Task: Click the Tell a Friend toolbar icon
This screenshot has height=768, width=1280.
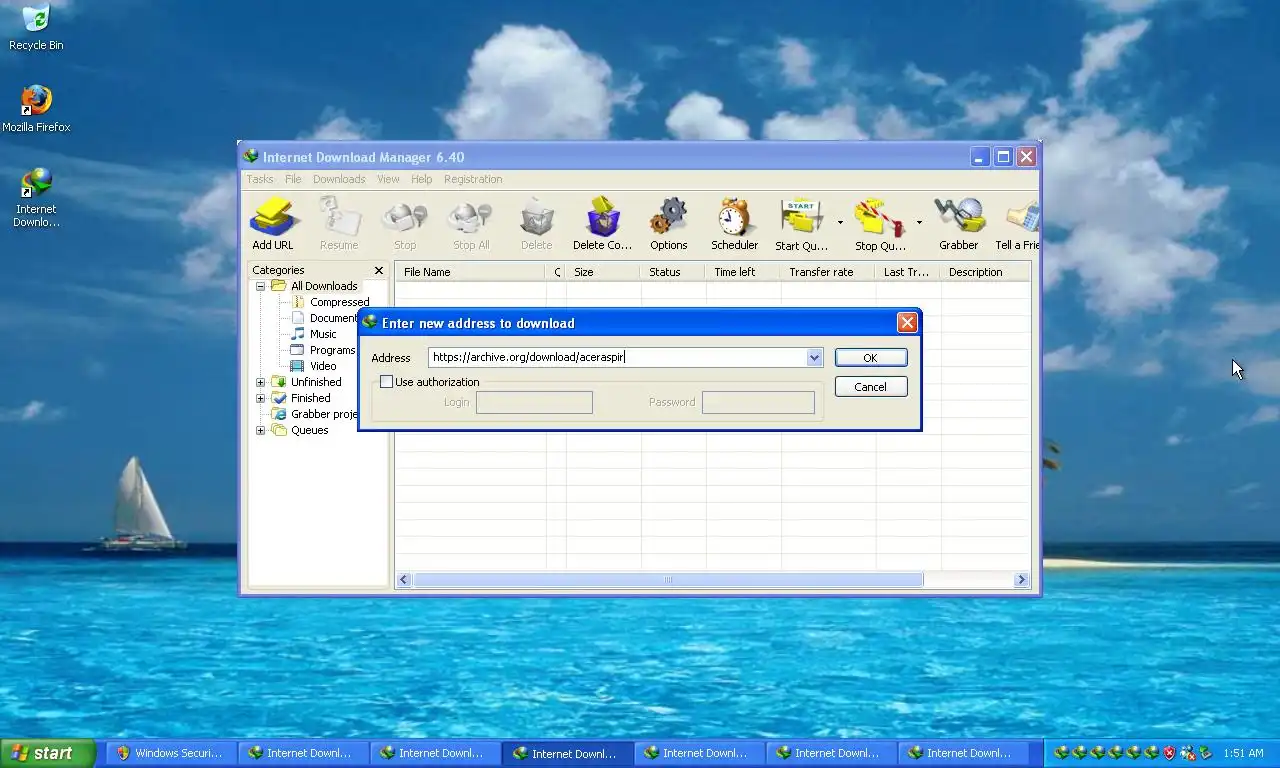Action: pos(1021,216)
